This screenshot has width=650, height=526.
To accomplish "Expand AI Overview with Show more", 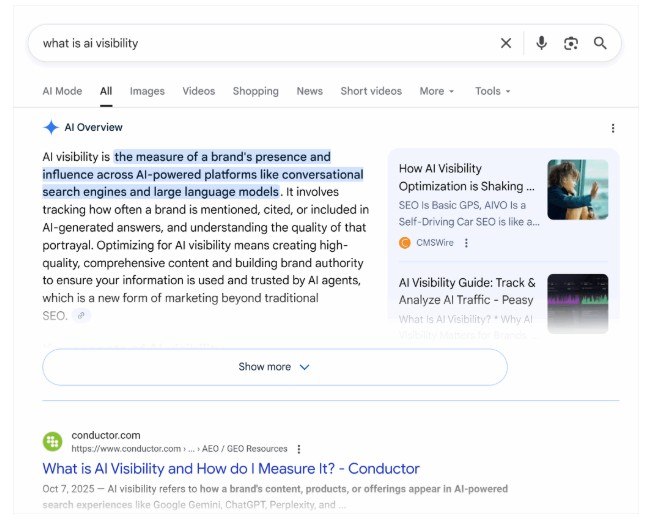I will (274, 367).
